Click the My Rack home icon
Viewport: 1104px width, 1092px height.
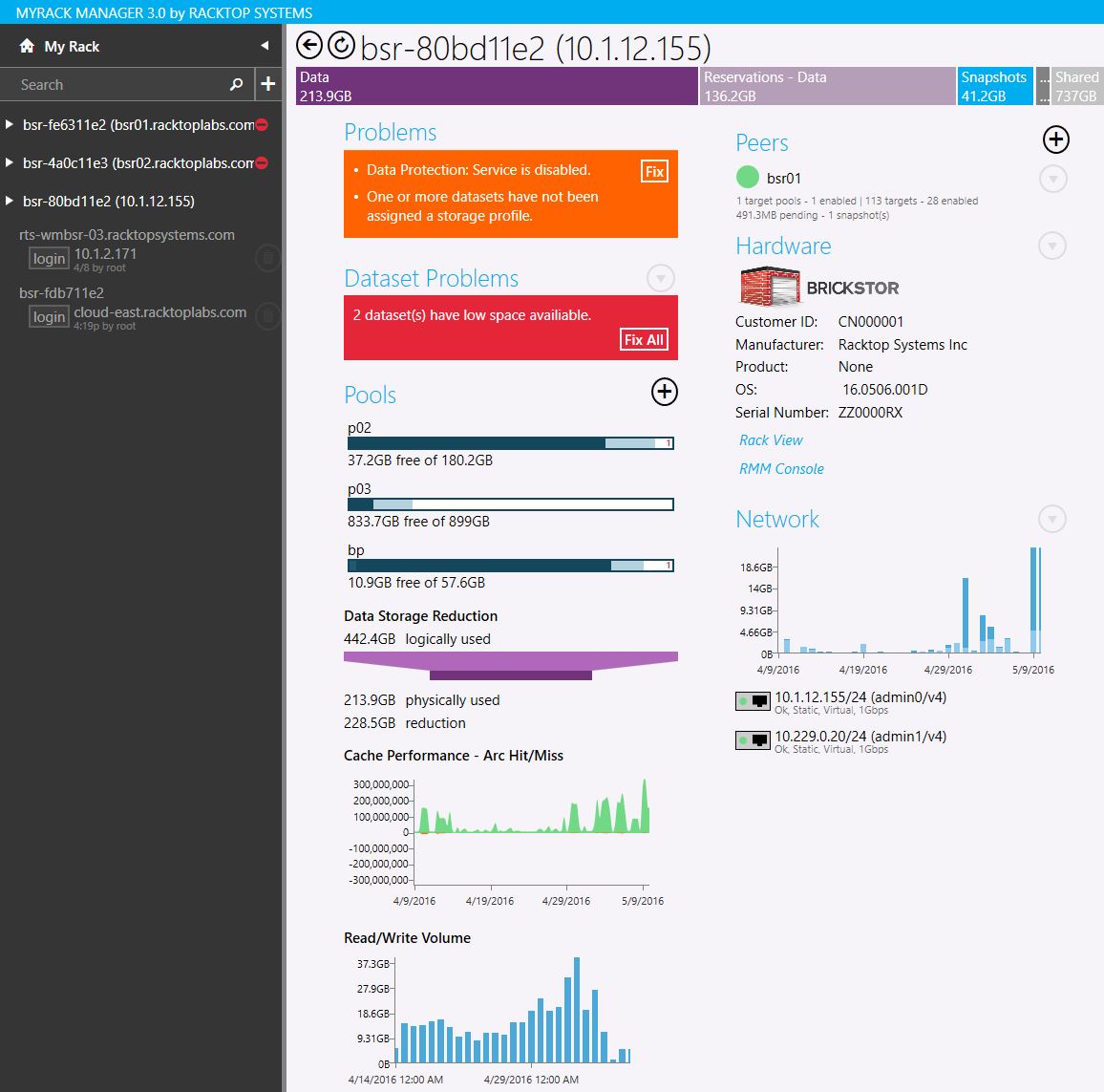(x=27, y=46)
